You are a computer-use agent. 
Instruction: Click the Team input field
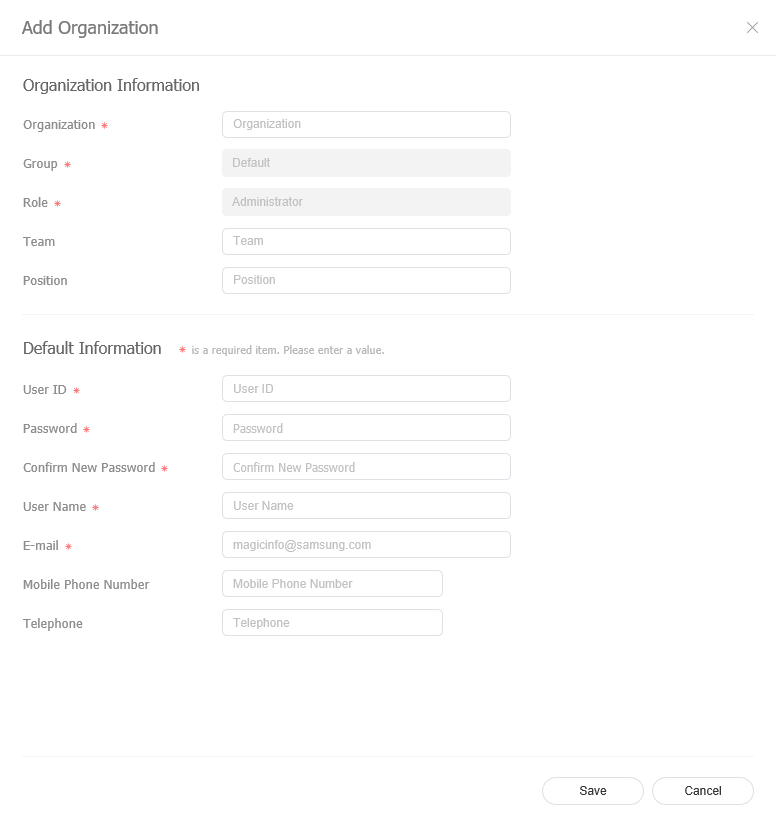[365, 241]
